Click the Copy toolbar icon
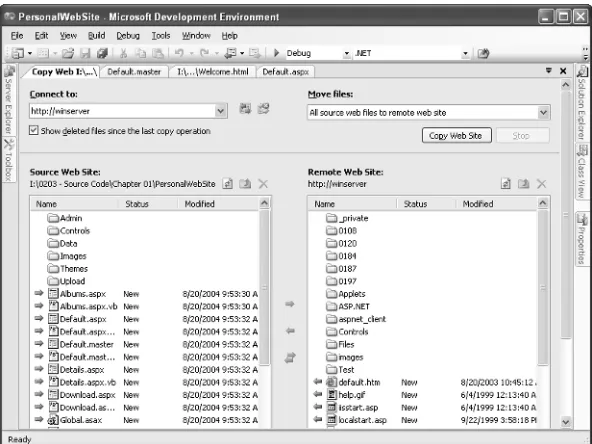Viewport: 592px width, 444px height. tap(141, 53)
